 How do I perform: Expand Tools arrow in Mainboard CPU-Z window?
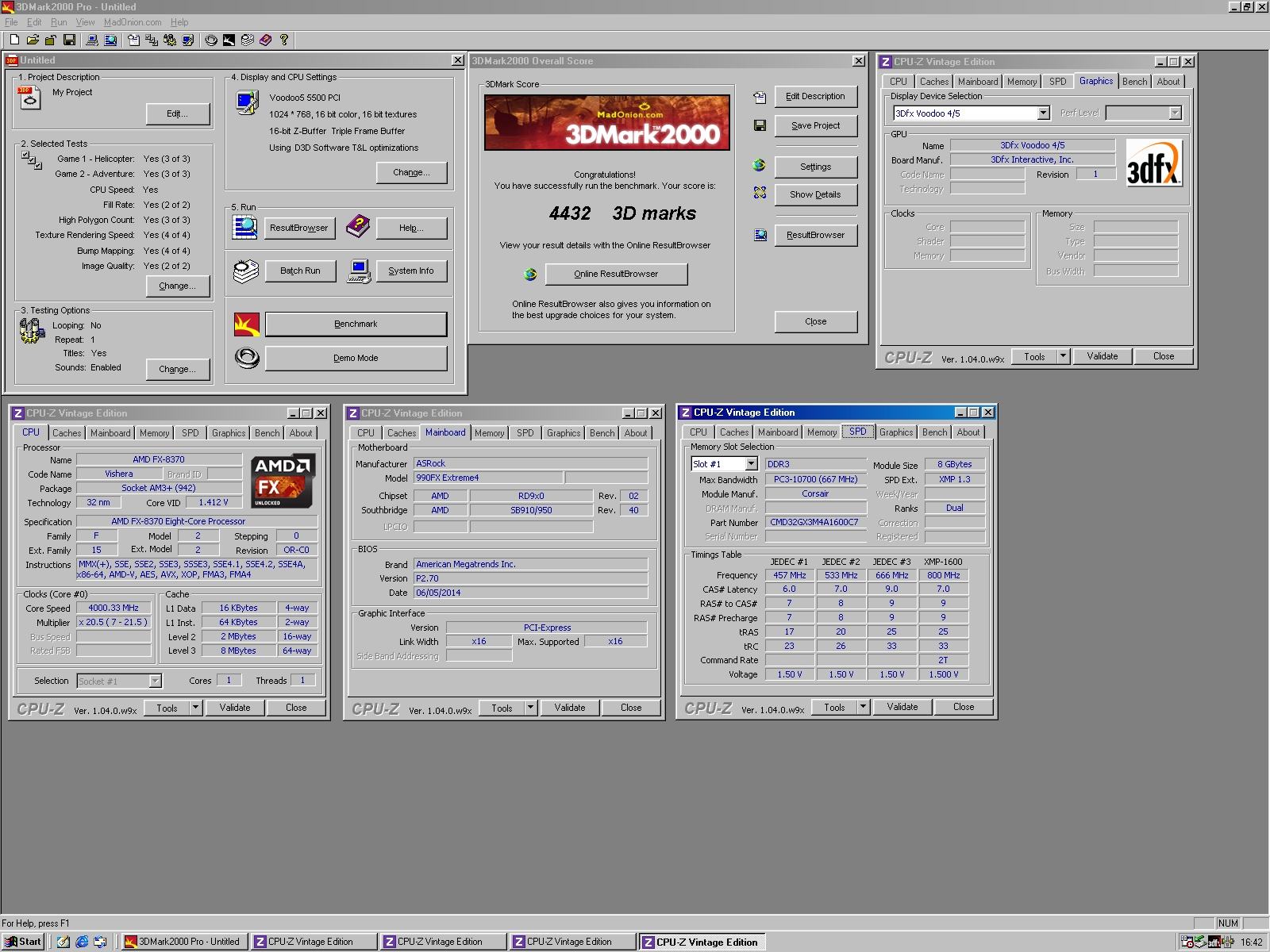(530, 708)
